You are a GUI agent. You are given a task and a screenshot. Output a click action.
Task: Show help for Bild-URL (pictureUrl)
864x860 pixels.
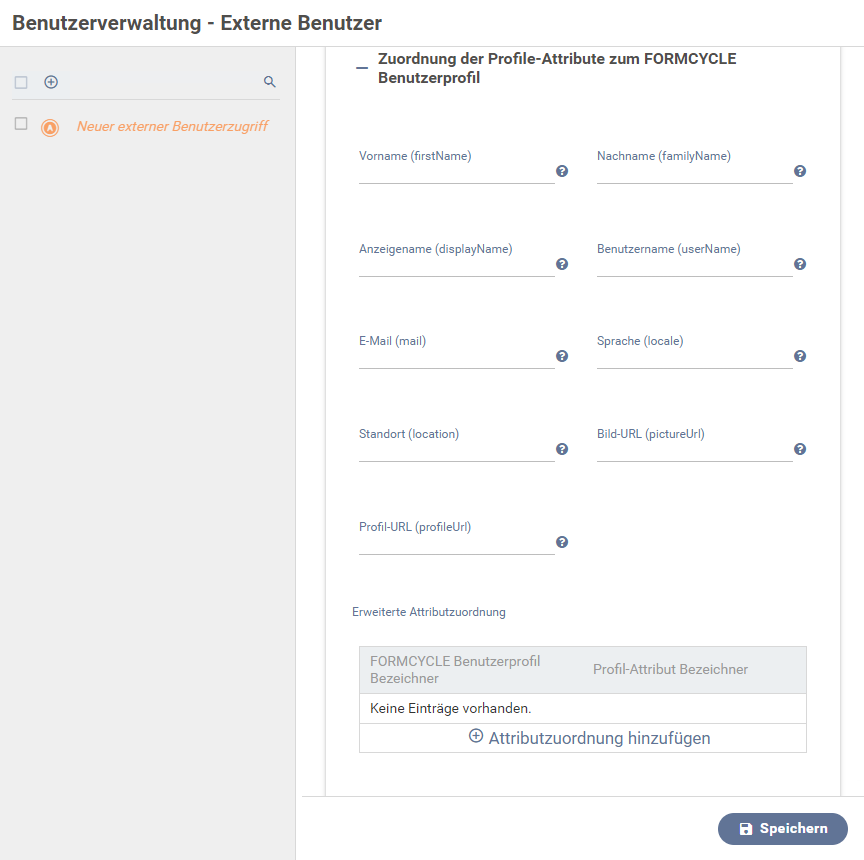coord(800,449)
